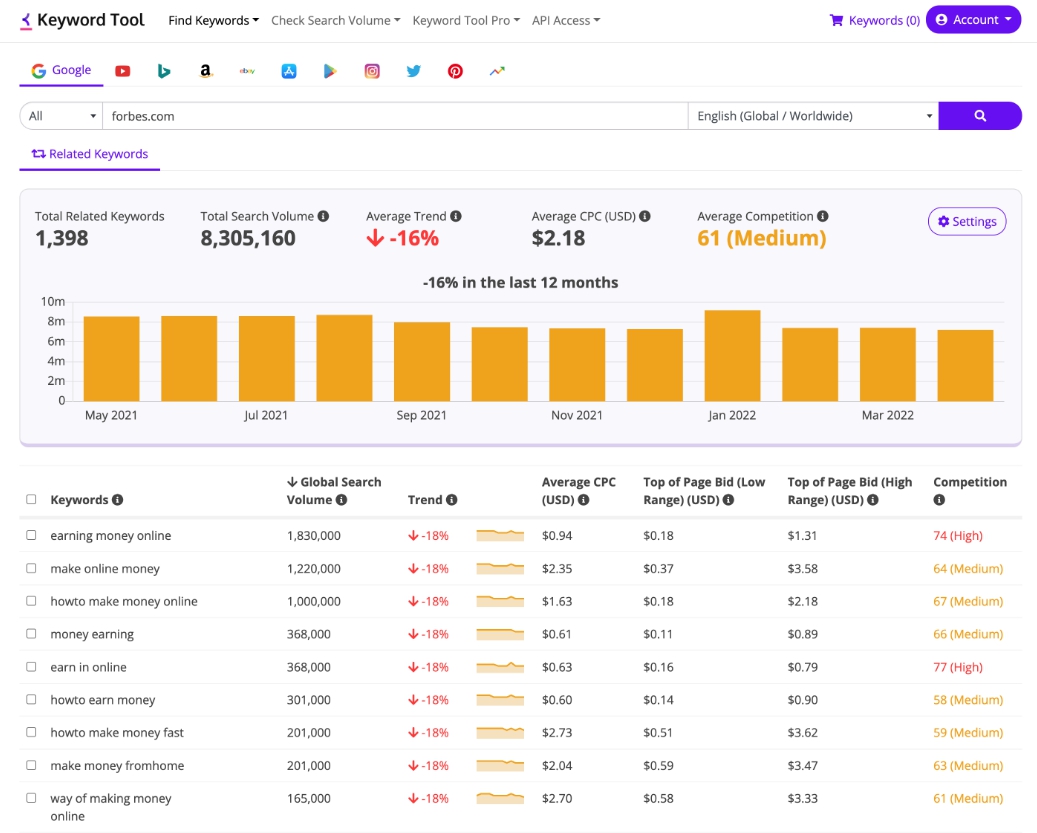Click the $3.62 high range bid
This screenshot has width=1037, height=833.
tap(802, 733)
